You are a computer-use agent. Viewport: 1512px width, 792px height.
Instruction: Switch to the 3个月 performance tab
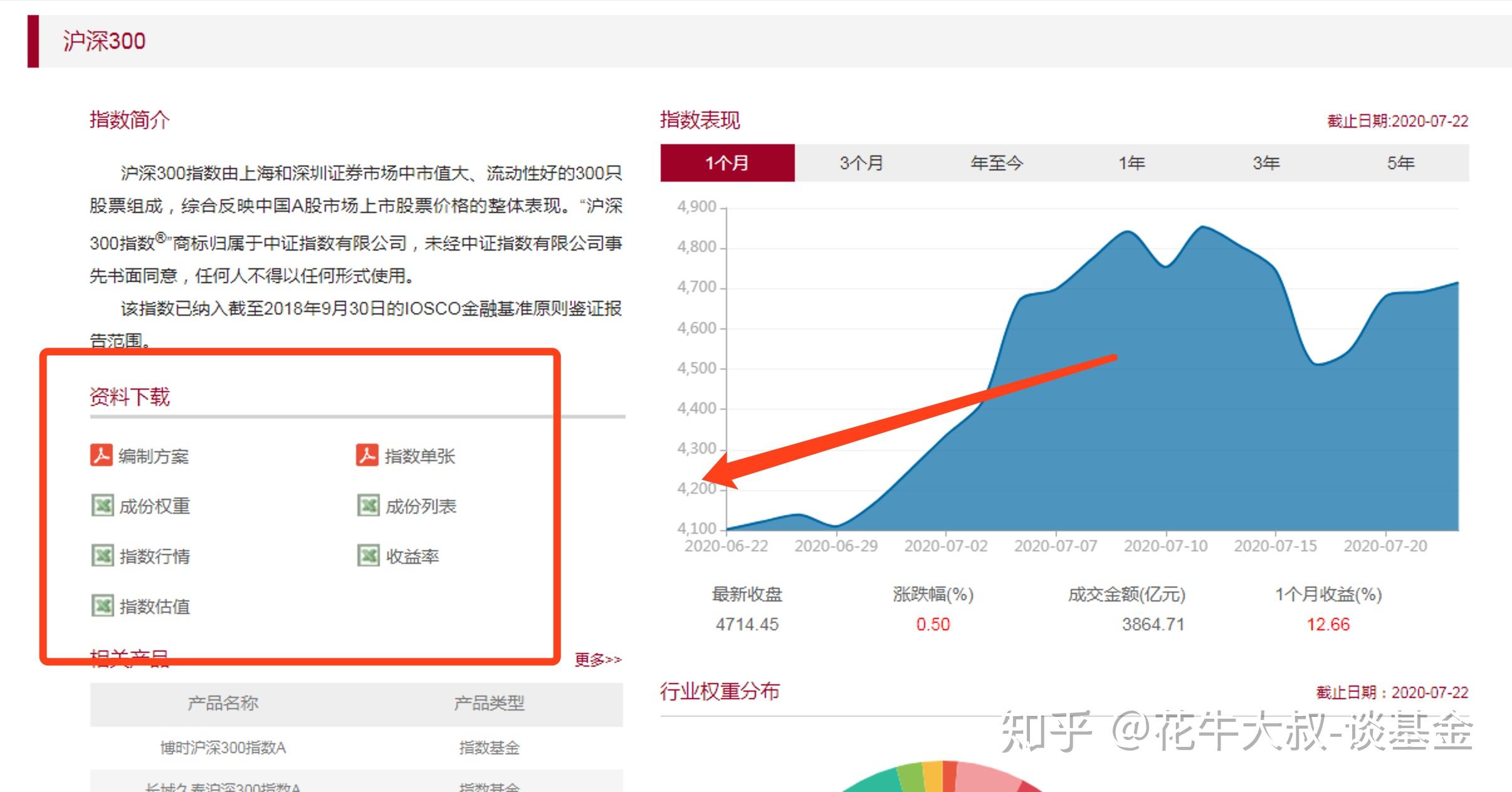862,163
